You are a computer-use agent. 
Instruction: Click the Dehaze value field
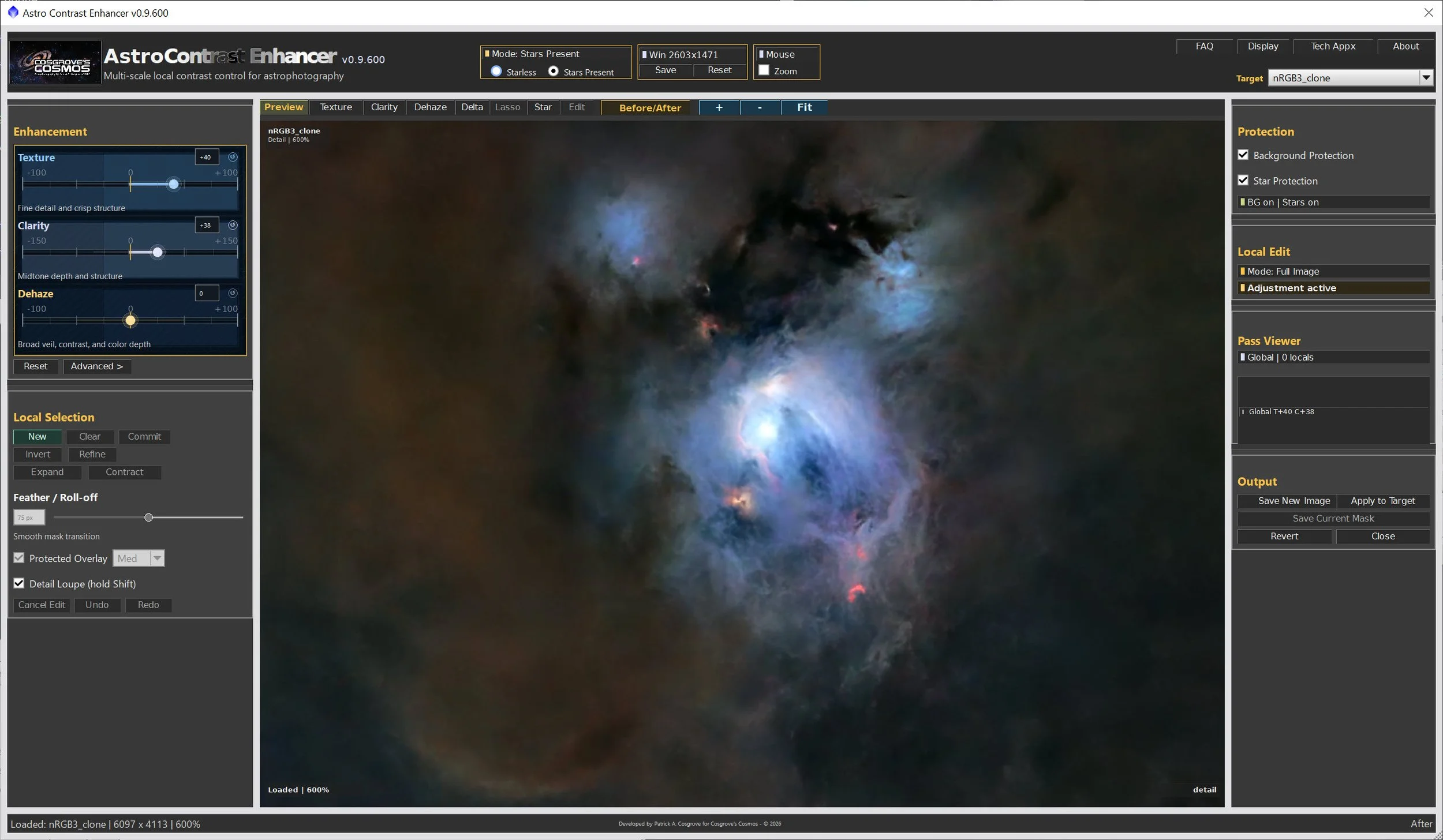click(x=207, y=293)
